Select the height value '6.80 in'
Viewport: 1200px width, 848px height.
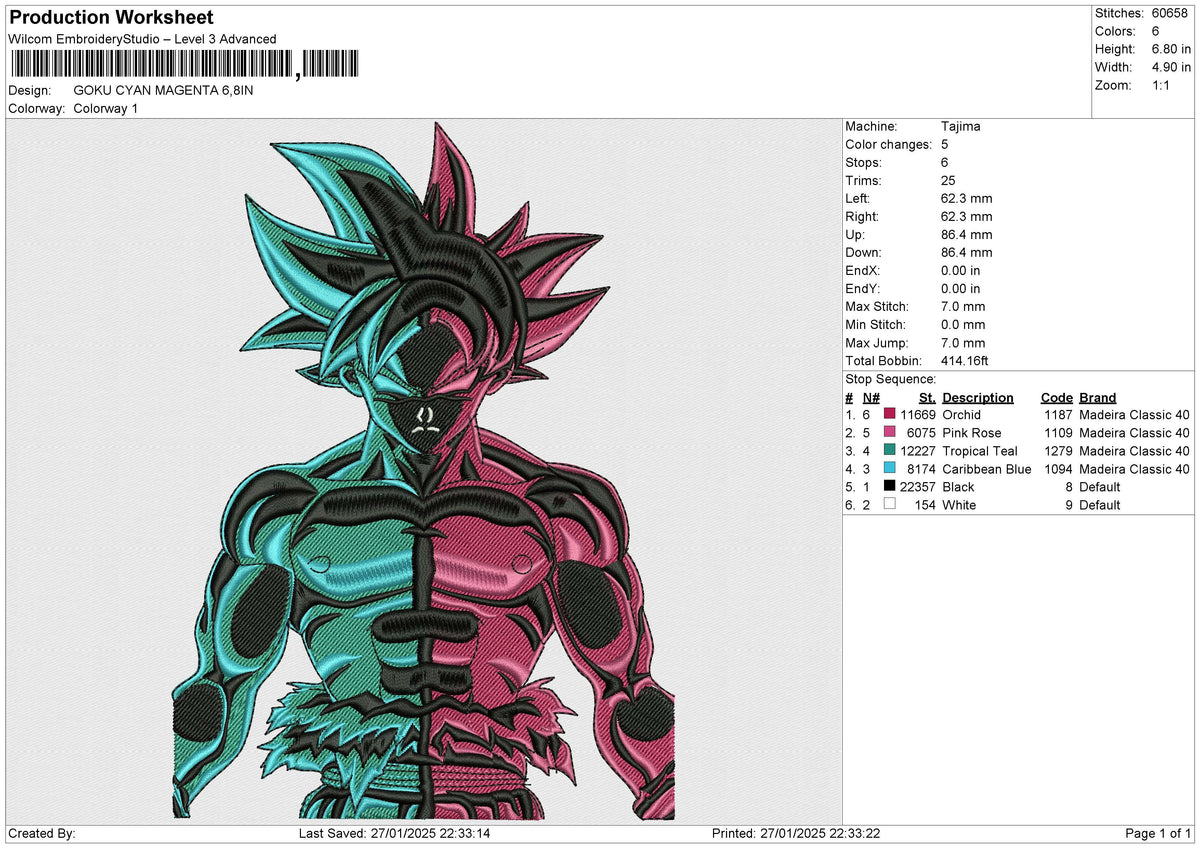(x=1171, y=49)
